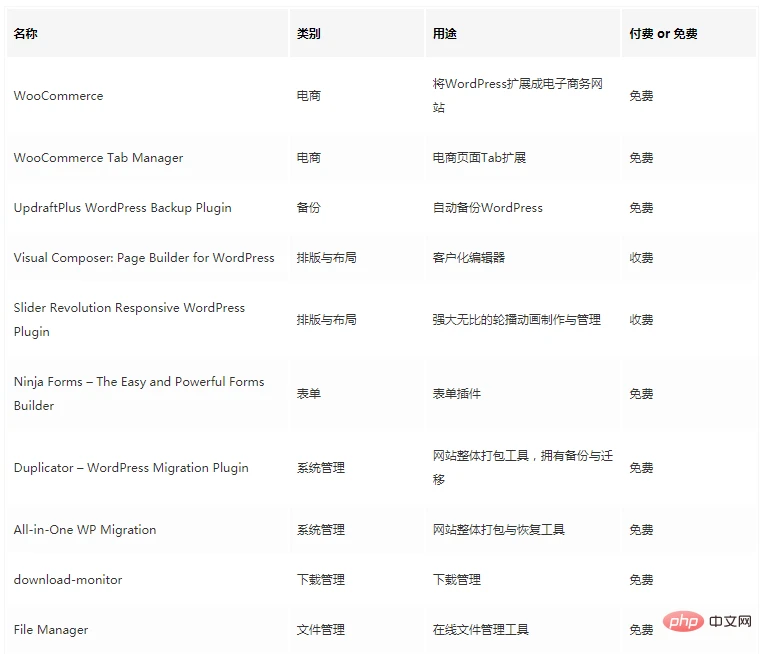Click 电商 in the WooCommerce Tab Manager row
The width and height of the screenshot is (762, 654).
pyautogui.click(x=309, y=158)
